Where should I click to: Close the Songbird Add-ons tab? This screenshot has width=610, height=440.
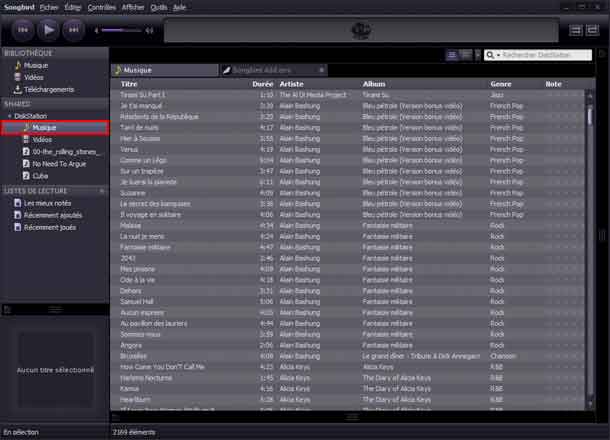[322, 70]
